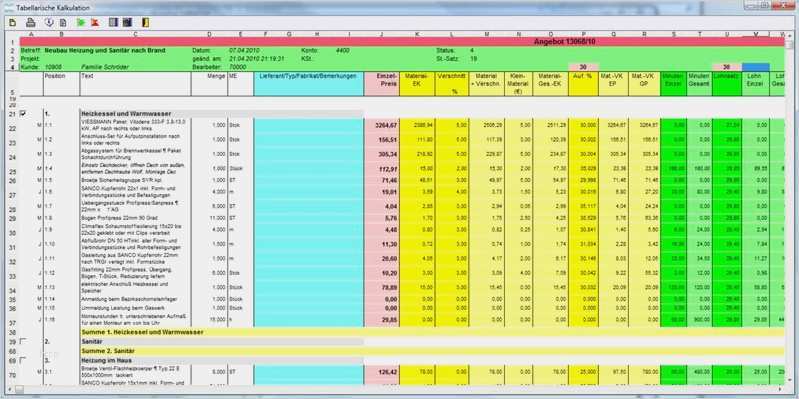Click the yellow exit door icon
Viewport: 799px width, 399px height.
pos(145,22)
